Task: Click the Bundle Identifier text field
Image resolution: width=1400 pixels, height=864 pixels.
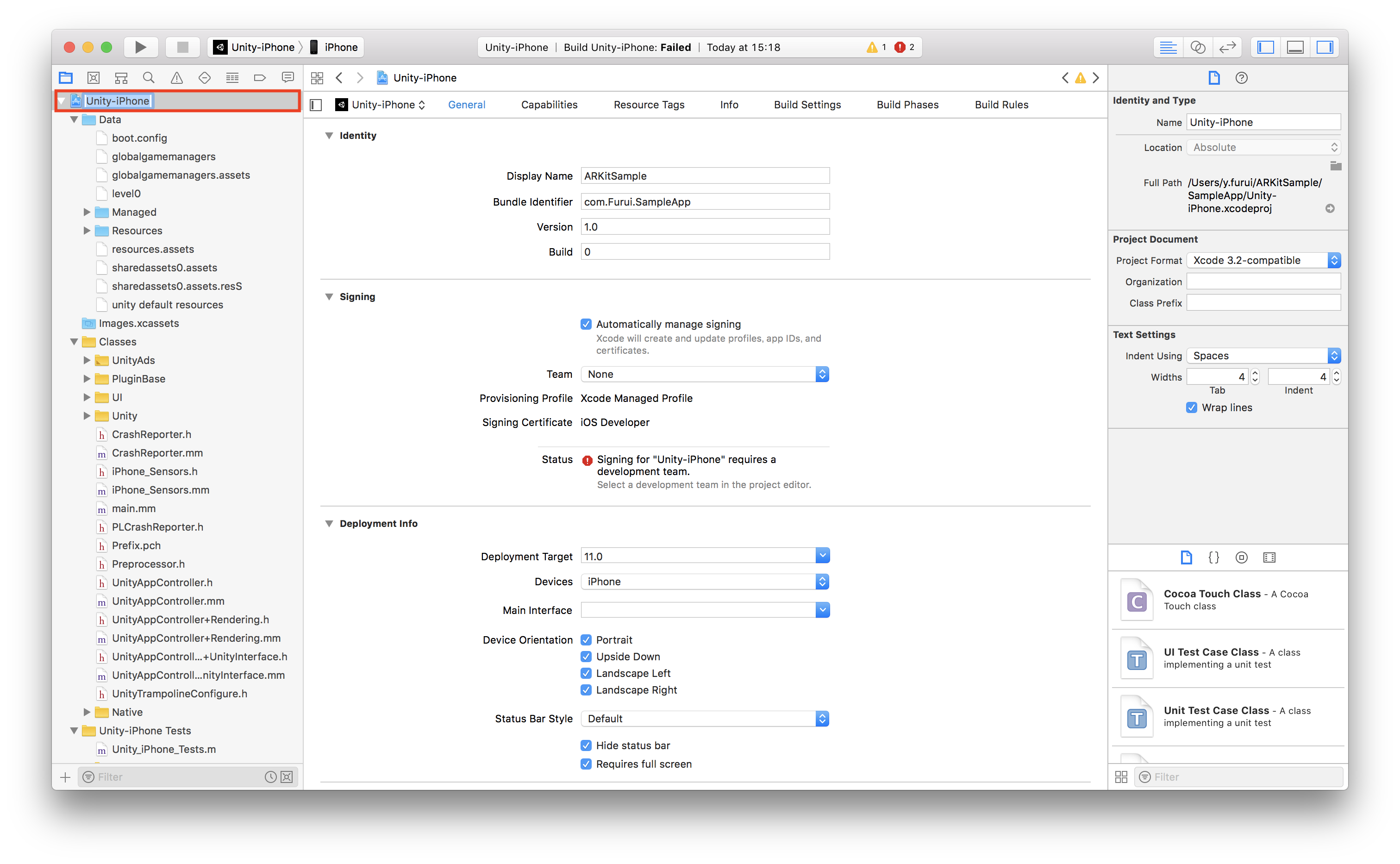Action: click(704, 202)
